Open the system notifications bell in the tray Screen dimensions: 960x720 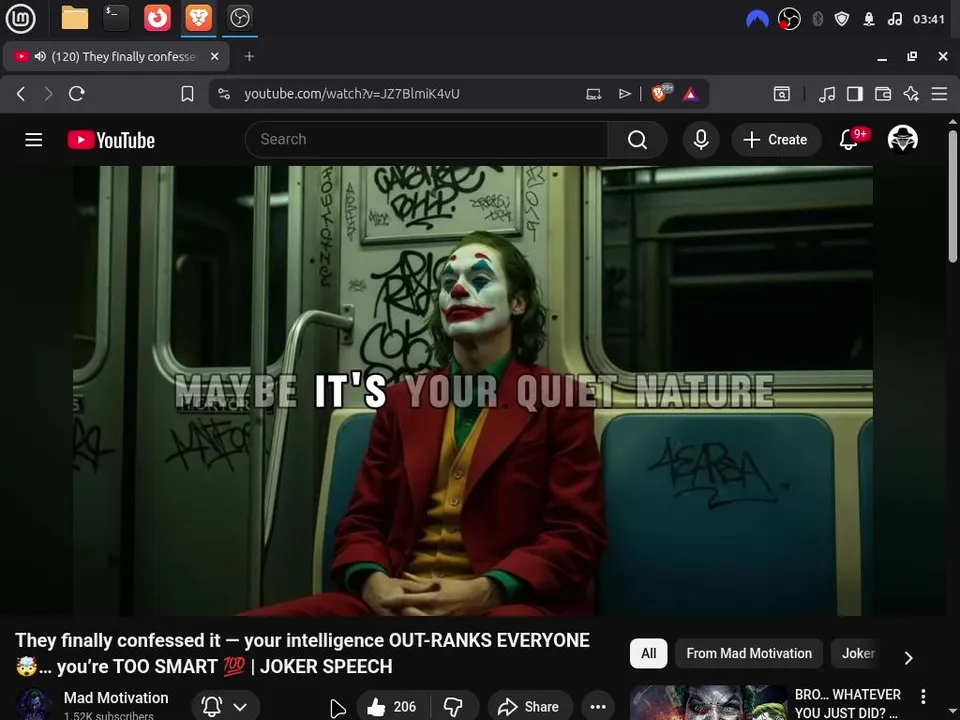pos(868,19)
